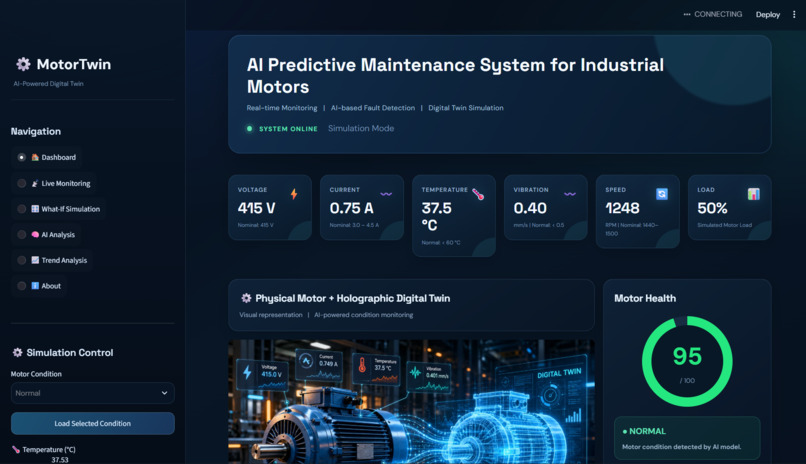
Task: Click the Vibration wave icon
Action: point(570,194)
